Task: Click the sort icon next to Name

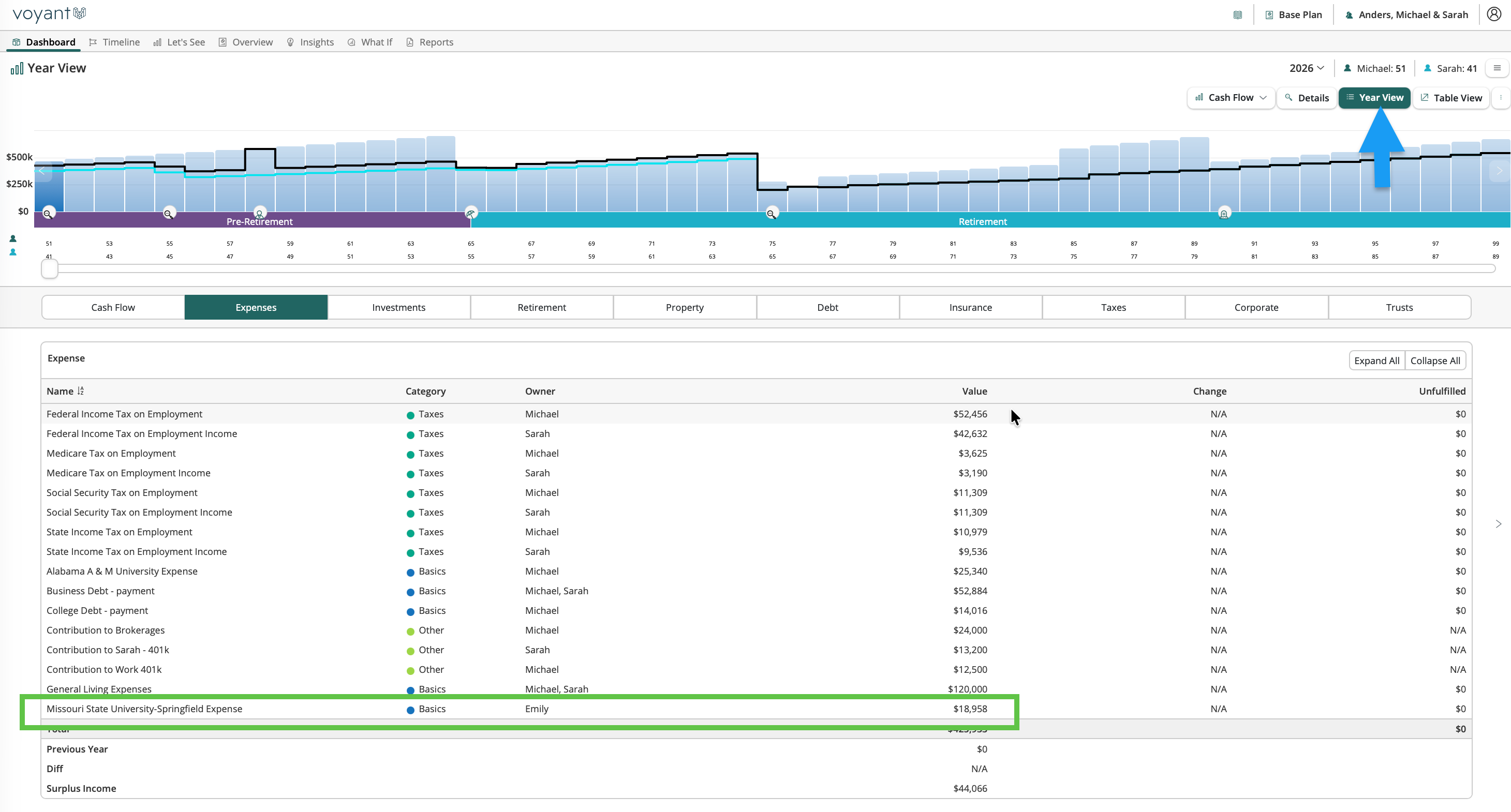Action: (x=80, y=390)
